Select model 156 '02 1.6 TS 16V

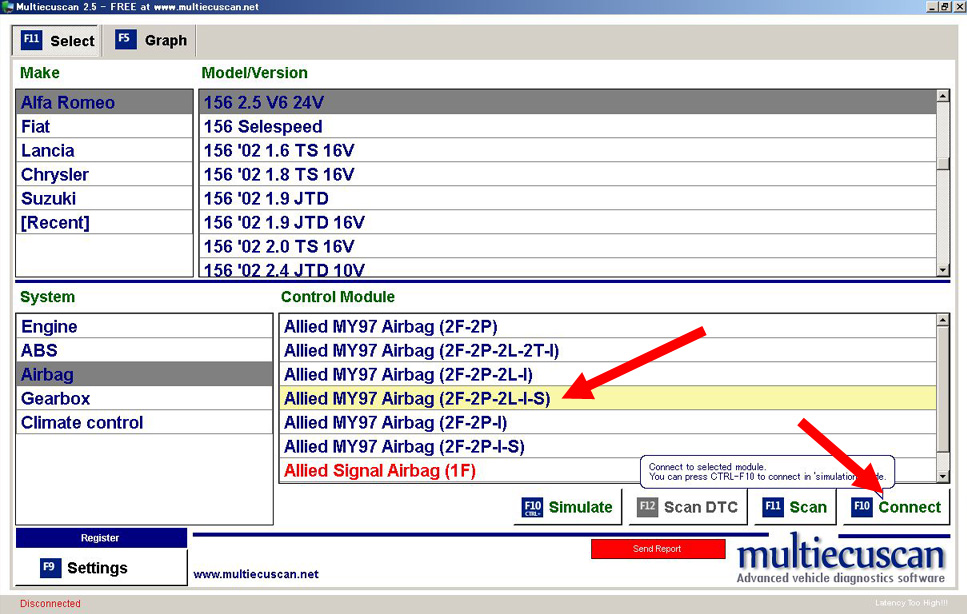(x=567, y=150)
